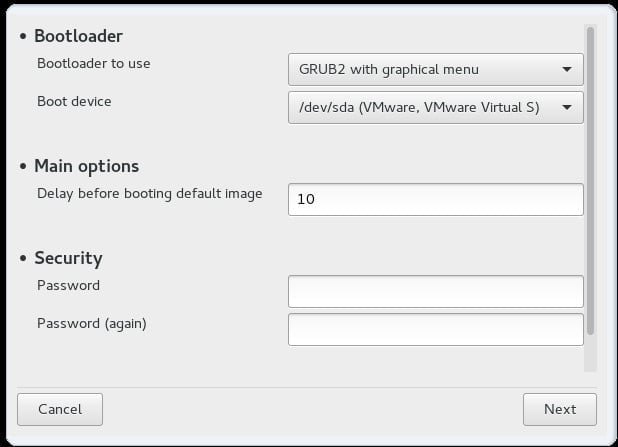Click the bullet beside Main options

pyautogui.click(x=23, y=167)
